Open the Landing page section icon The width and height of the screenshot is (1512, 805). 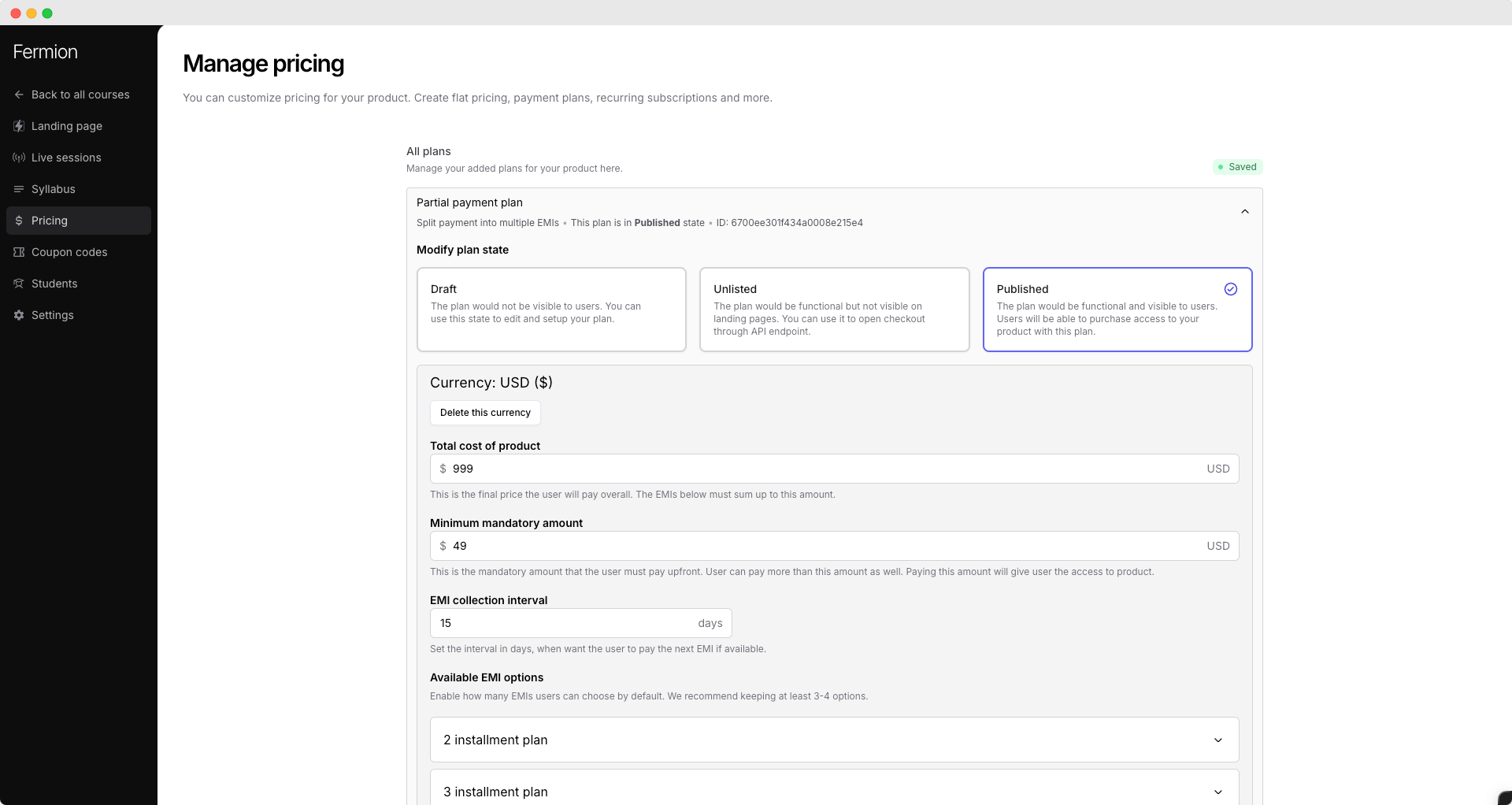18,126
